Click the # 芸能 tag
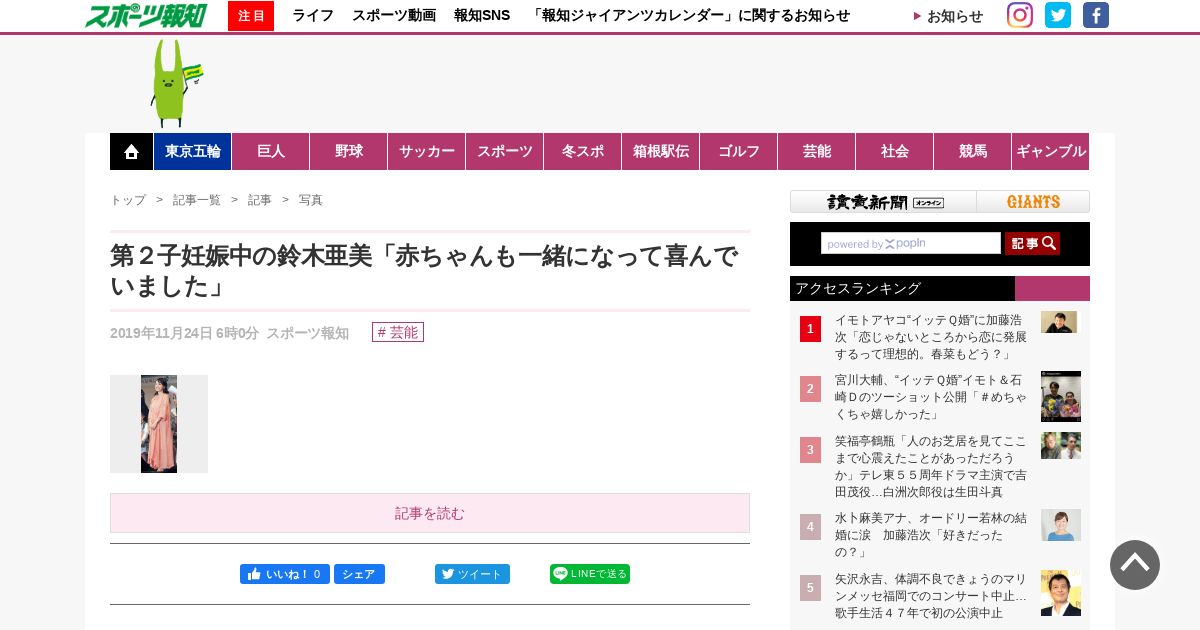This screenshot has width=1200, height=630. [x=398, y=332]
